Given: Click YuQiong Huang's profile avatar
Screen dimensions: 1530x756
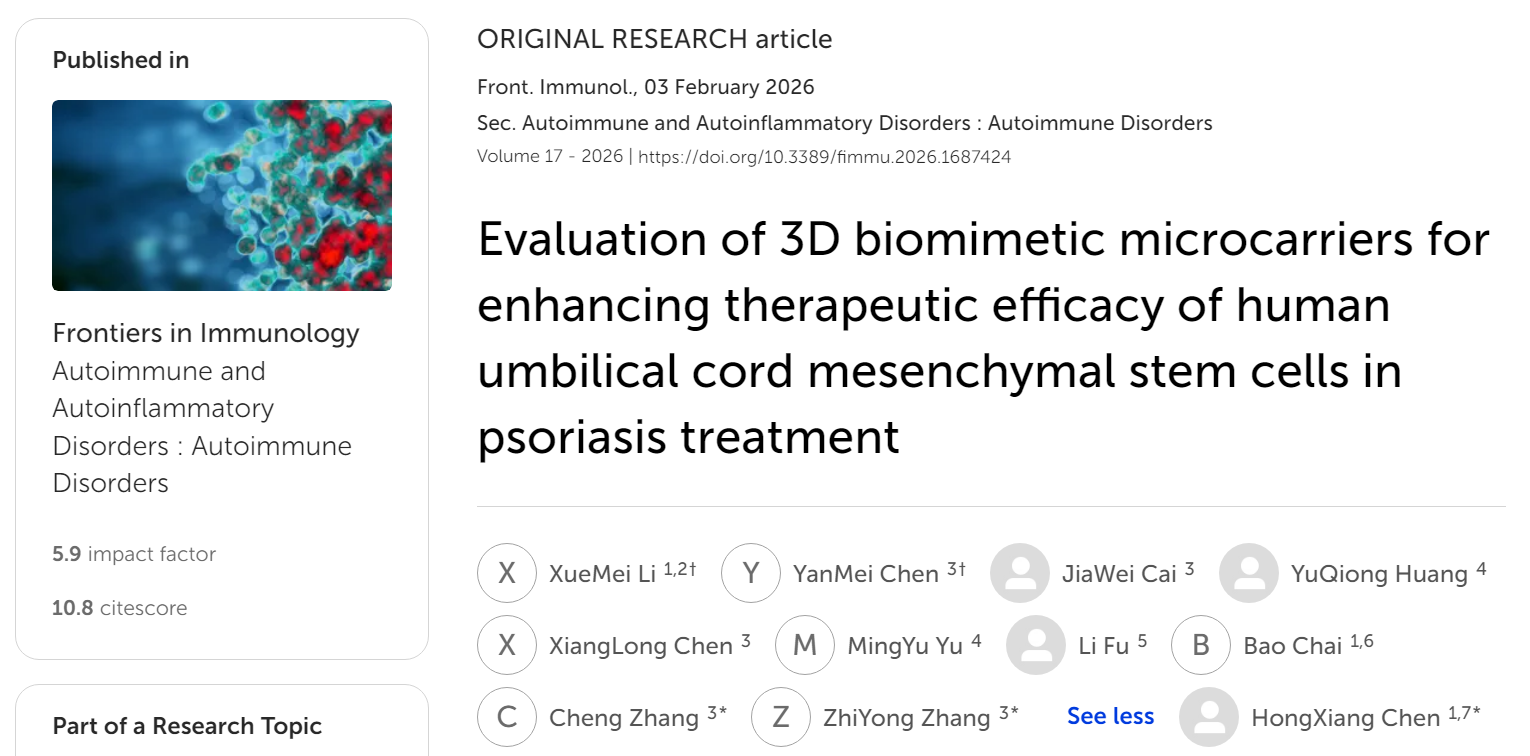Looking at the screenshot, I should pyautogui.click(x=1248, y=573).
